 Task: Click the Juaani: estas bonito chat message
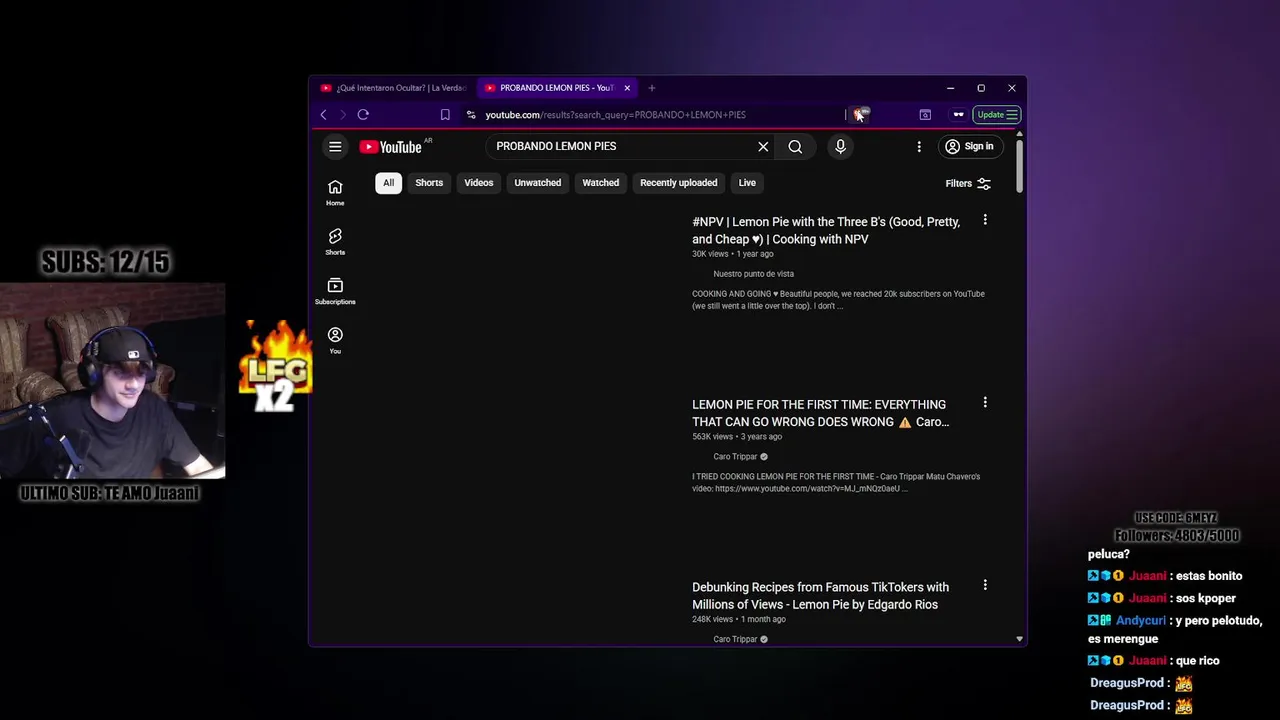point(1165,576)
